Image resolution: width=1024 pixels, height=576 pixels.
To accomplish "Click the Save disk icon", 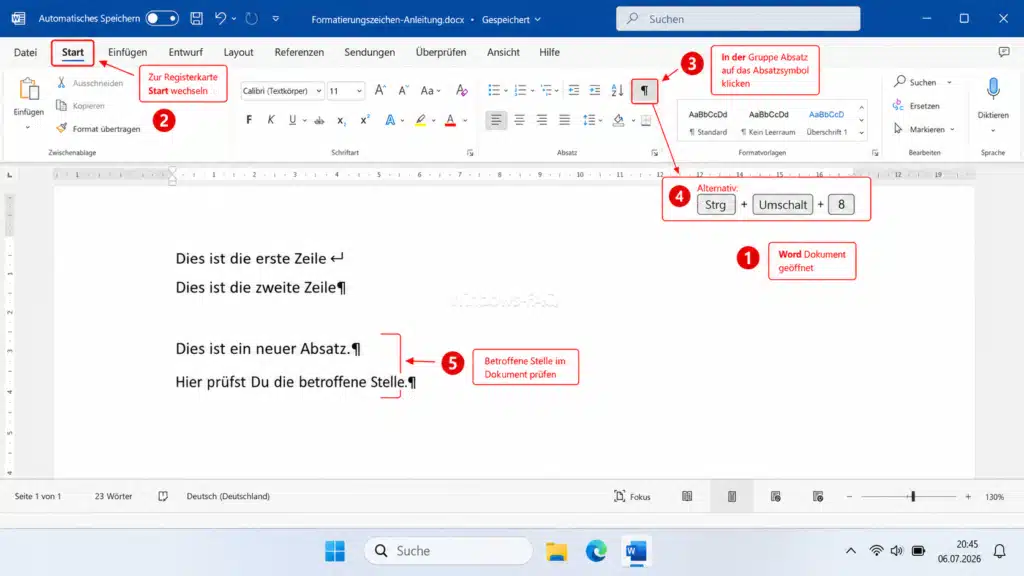I will pos(196,18).
